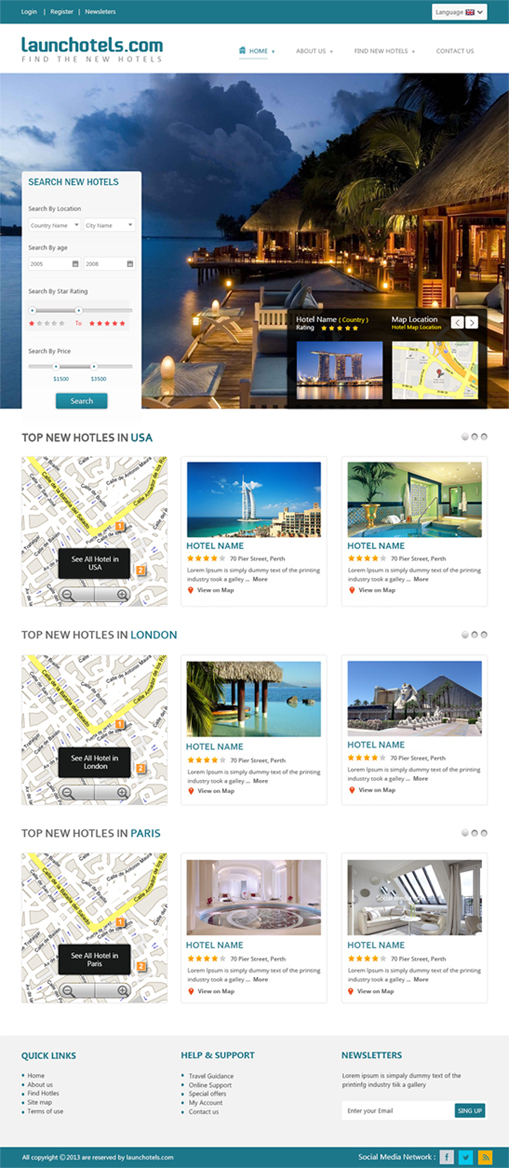Open Site map in Quick Links
Image resolution: width=509 pixels, height=1168 pixels.
pos(39,1102)
